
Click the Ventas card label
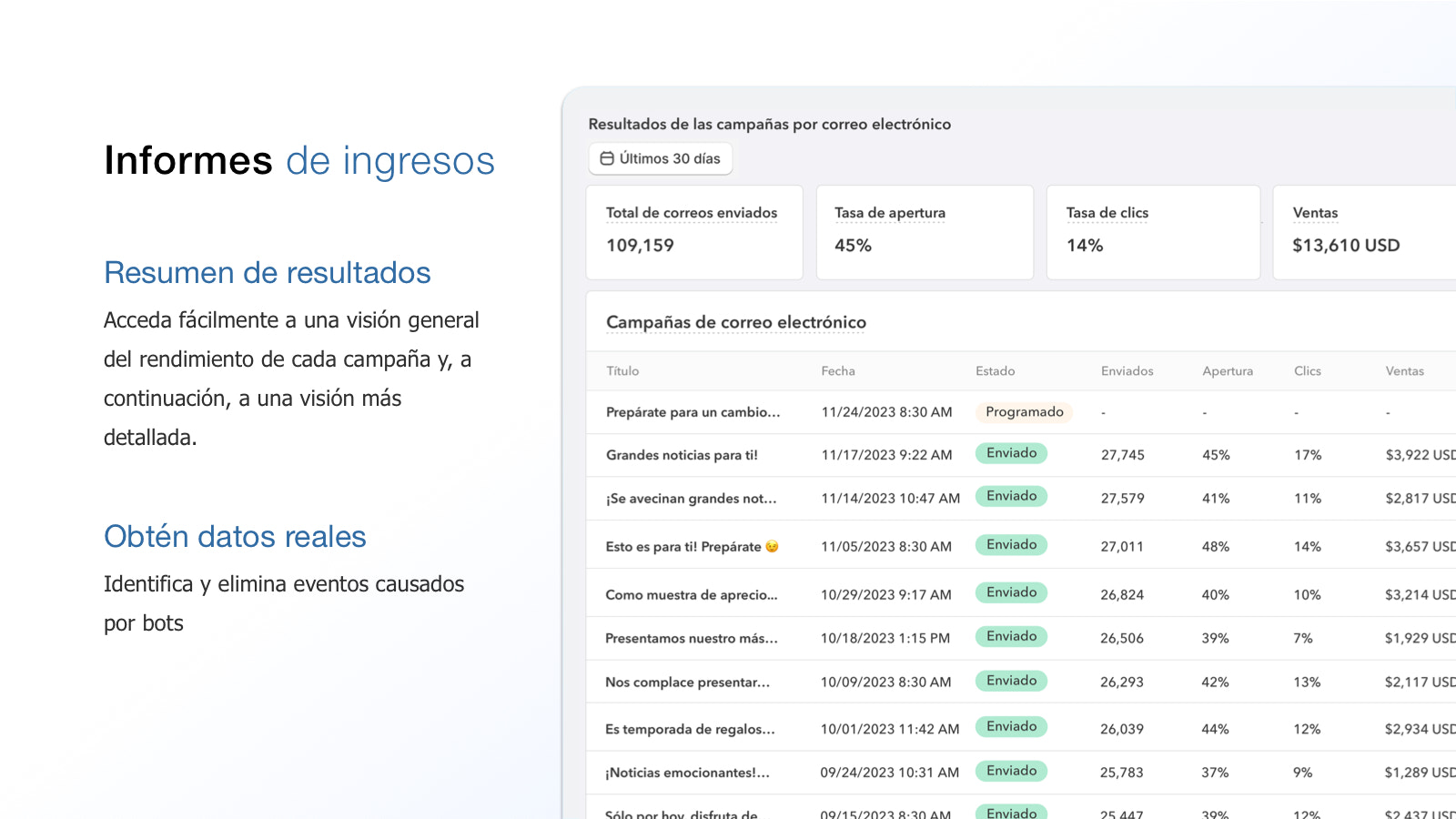pyautogui.click(x=1315, y=213)
